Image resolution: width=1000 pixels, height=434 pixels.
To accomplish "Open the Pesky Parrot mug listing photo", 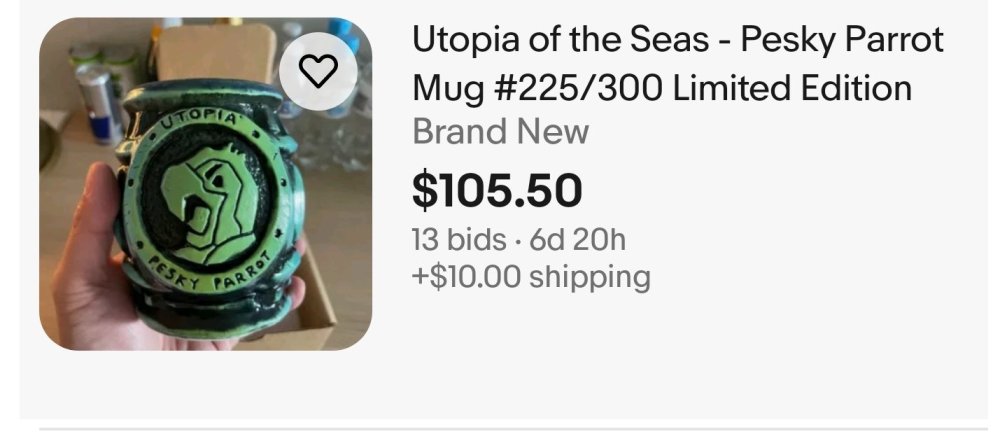I will (x=205, y=184).
